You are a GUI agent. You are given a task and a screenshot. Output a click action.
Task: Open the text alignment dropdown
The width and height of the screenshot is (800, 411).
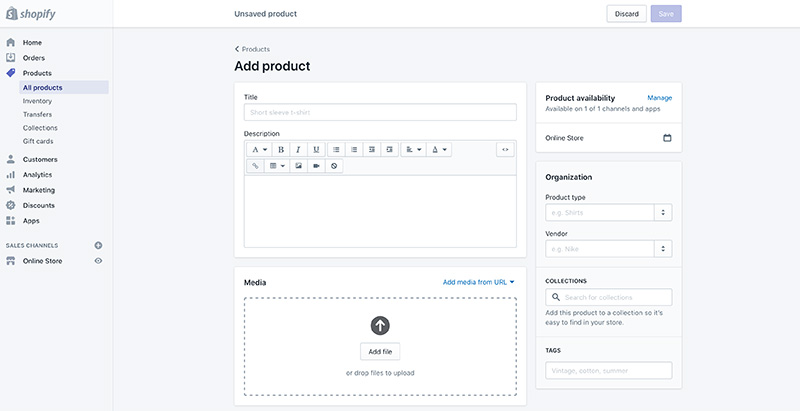413,149
